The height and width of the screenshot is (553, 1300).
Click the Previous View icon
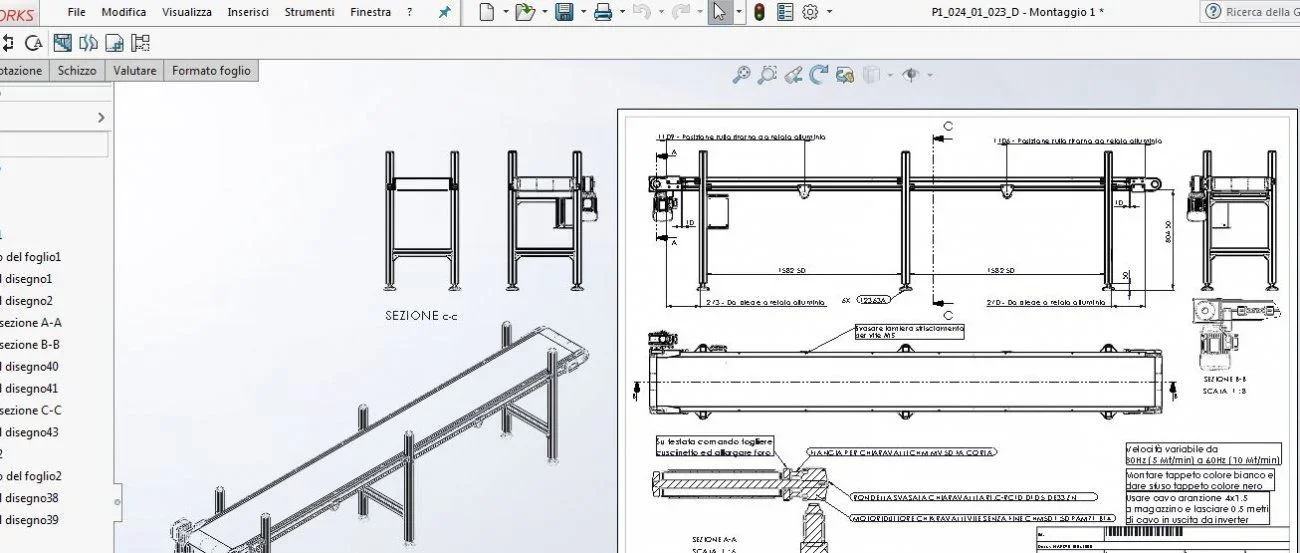click(793, 74)
